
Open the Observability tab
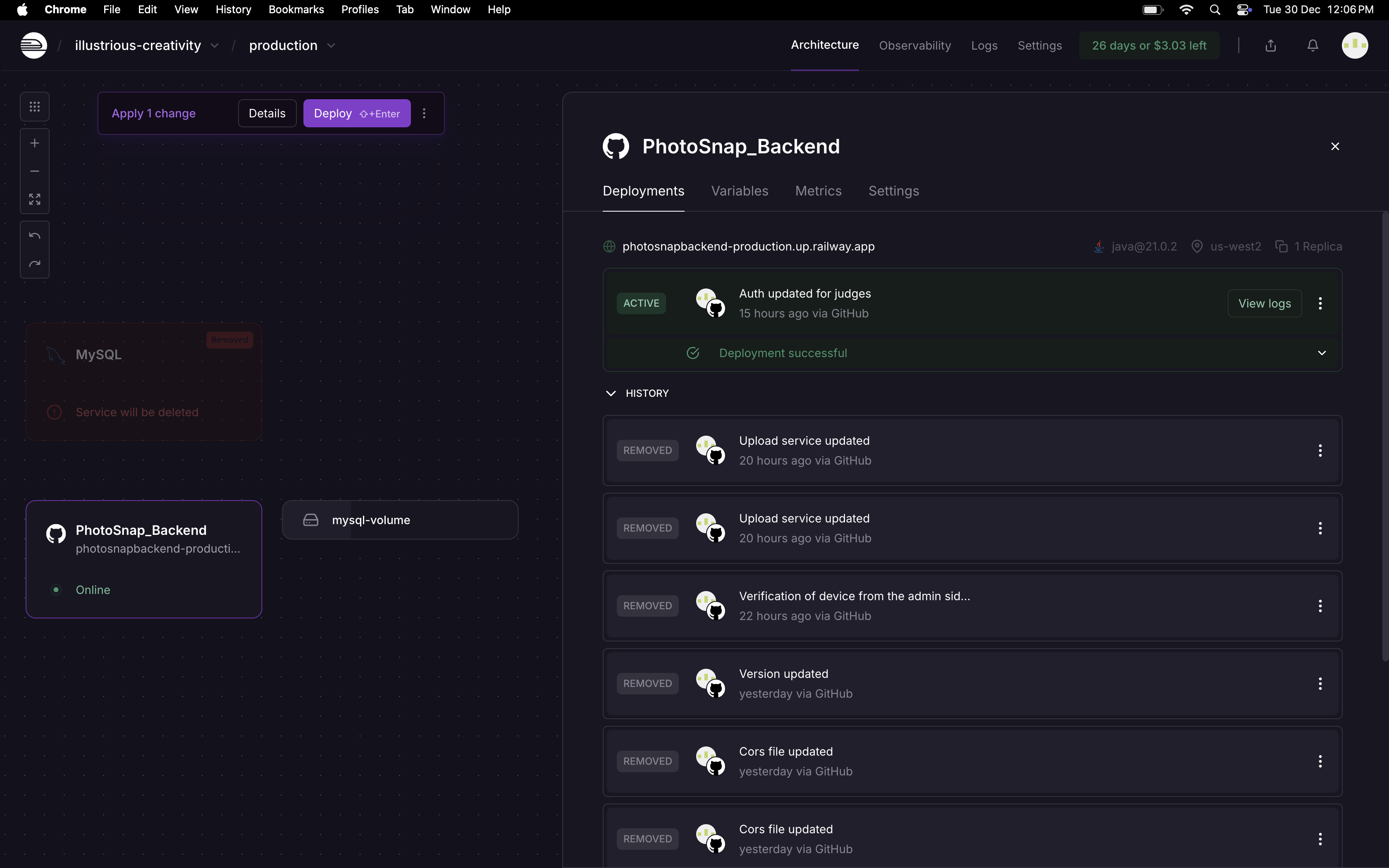914,45
